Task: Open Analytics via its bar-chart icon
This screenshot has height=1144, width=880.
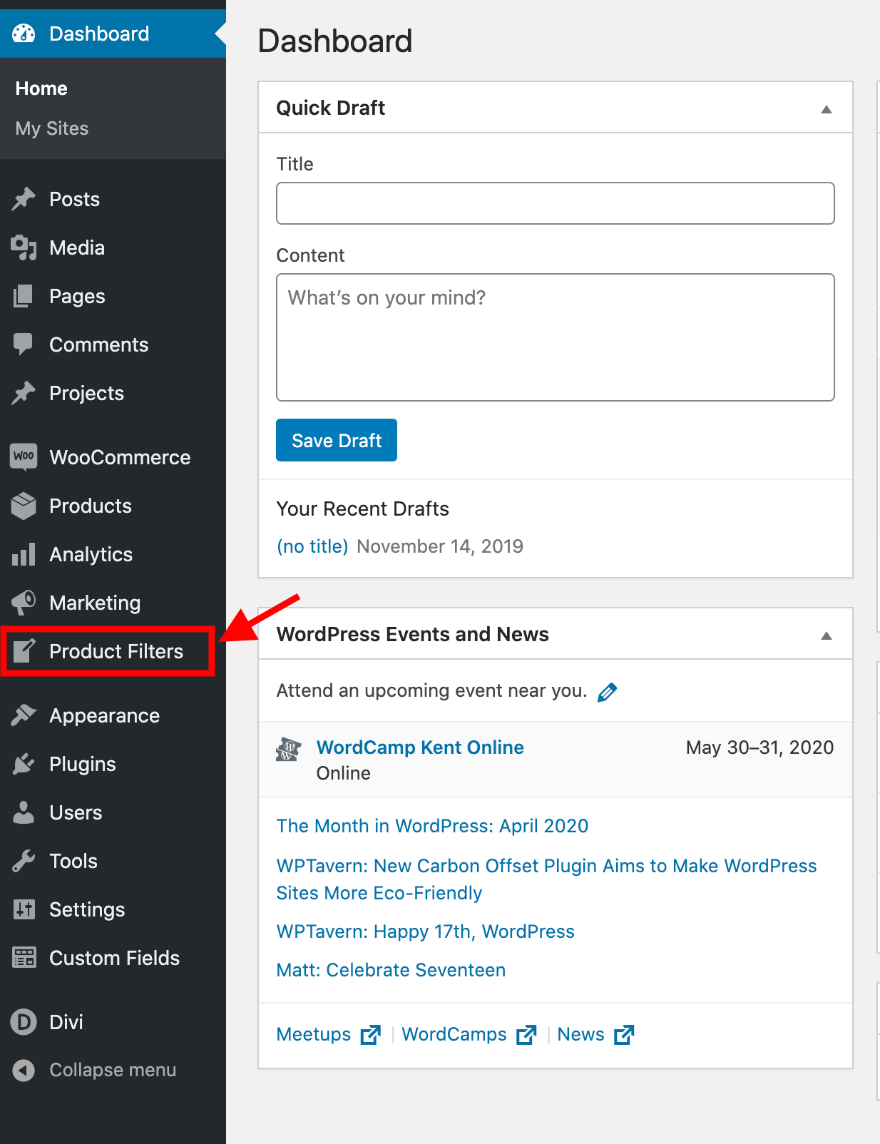Action: click(x=23, y=555)
